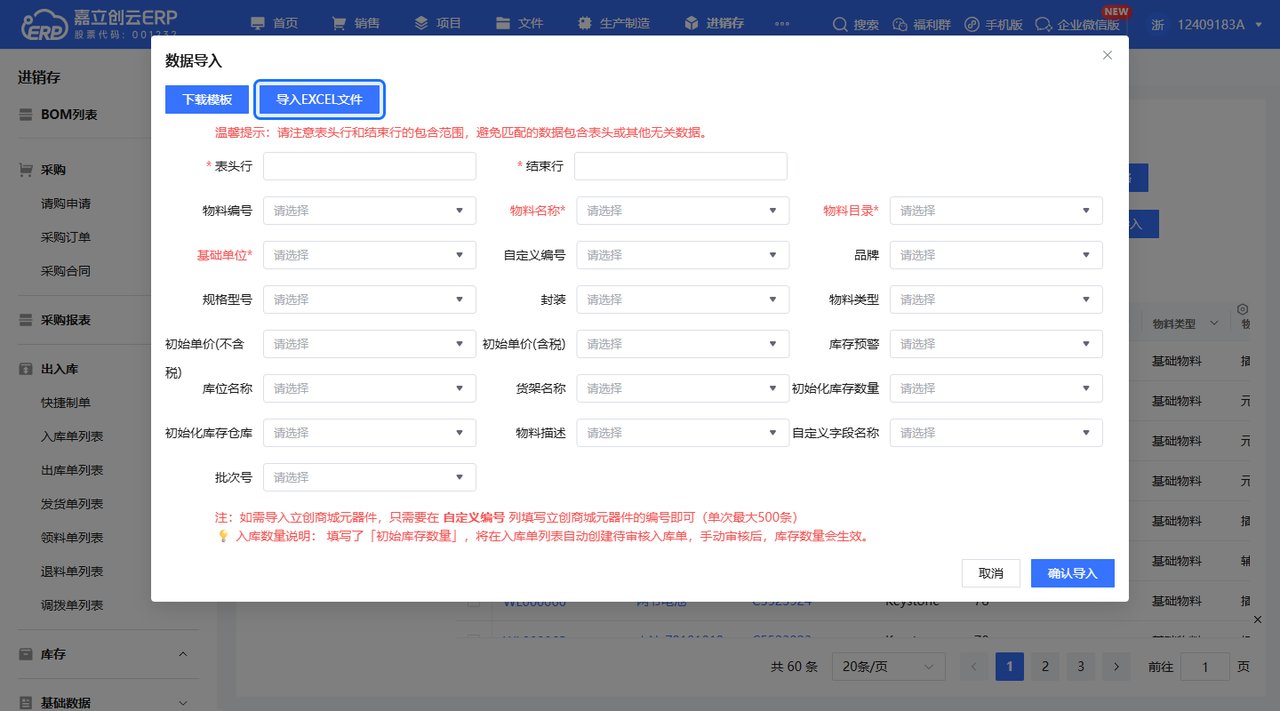Open 采购报表 in sidebar
The image size is (1280, 711).
[x=66, y=320]
